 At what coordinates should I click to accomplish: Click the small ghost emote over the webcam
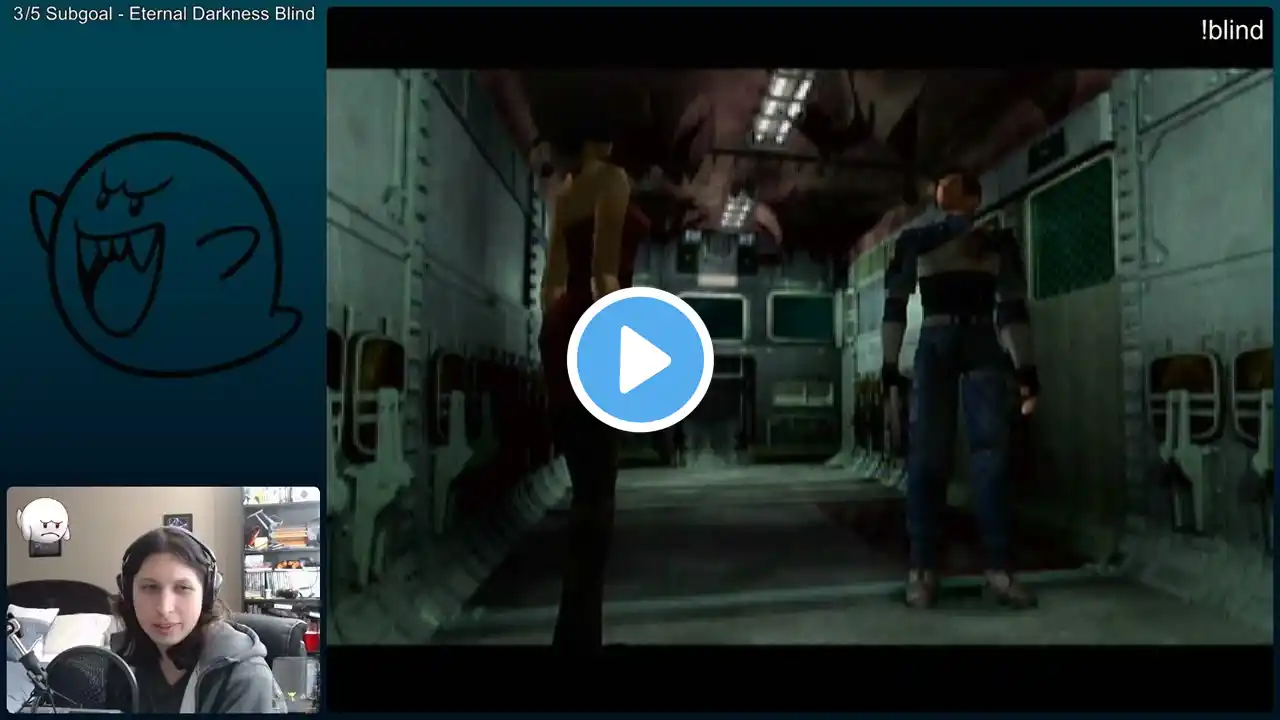pos(43,520)
